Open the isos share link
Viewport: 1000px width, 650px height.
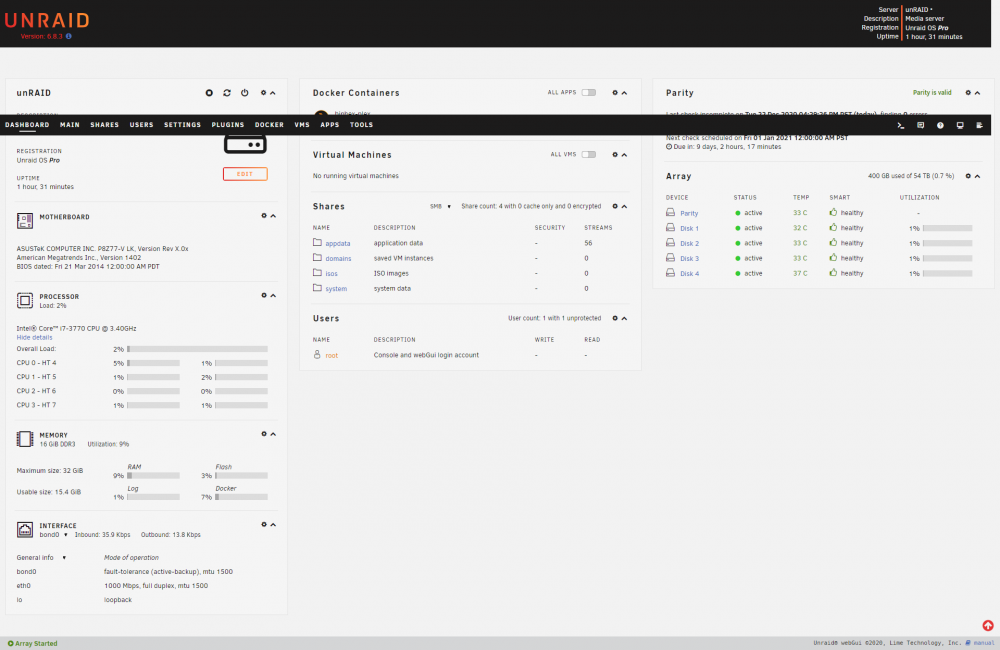point(332,274)
